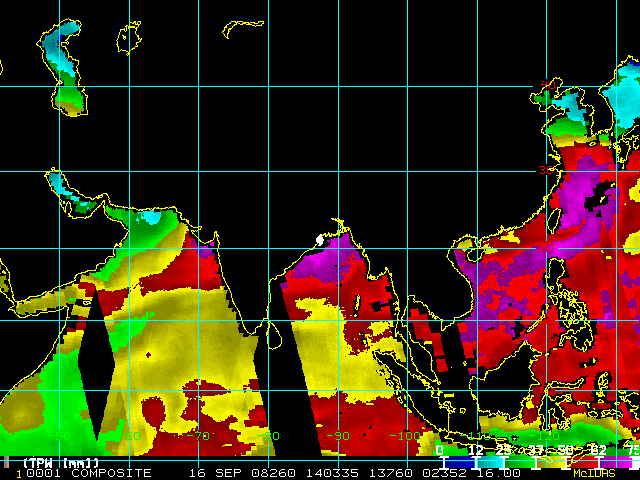Click the red '40' latitude label
Viewport: 640px width, 480px height.
pos(548,85)
